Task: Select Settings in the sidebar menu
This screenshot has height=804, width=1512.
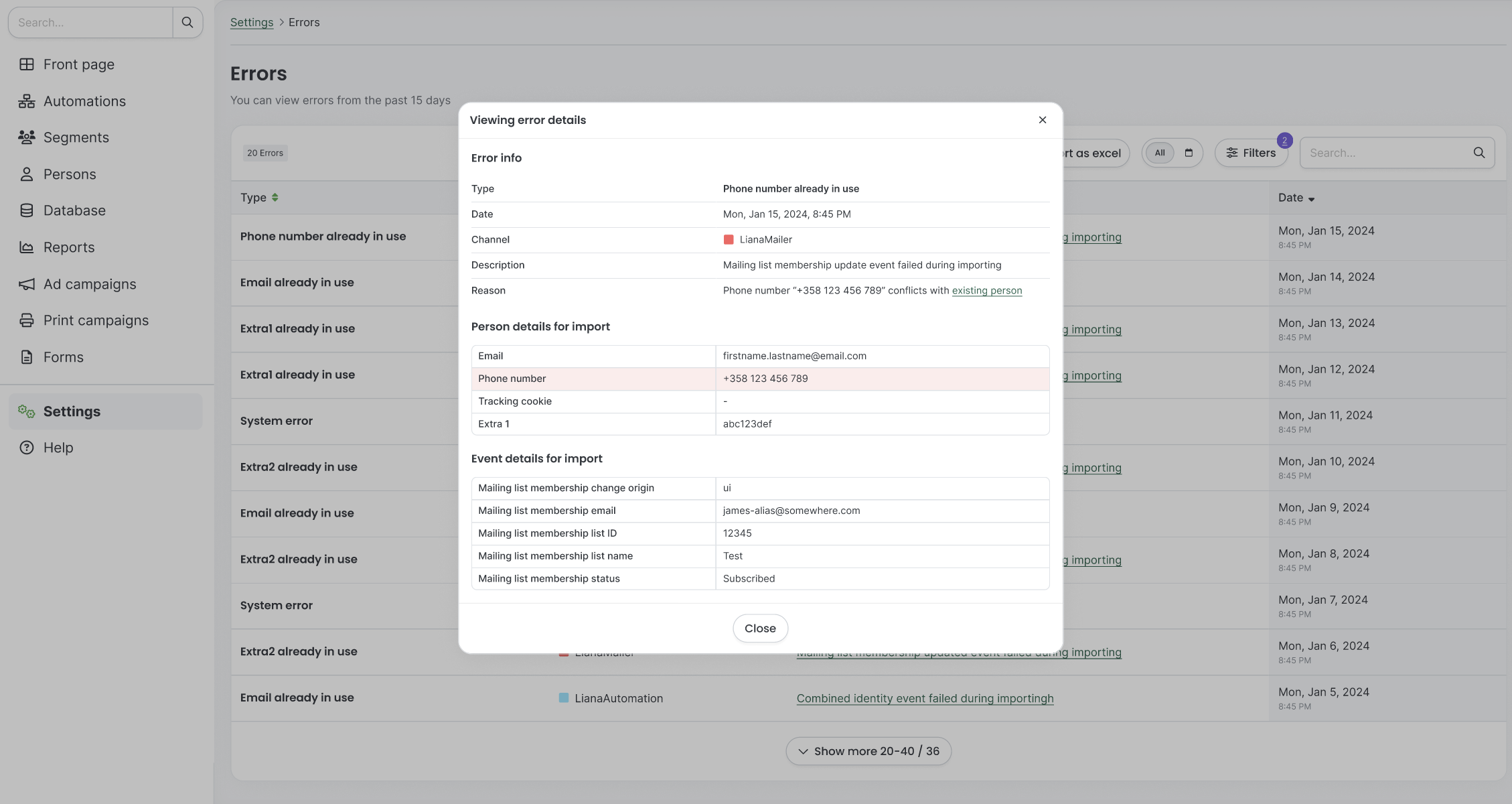Action: point(72,411)
